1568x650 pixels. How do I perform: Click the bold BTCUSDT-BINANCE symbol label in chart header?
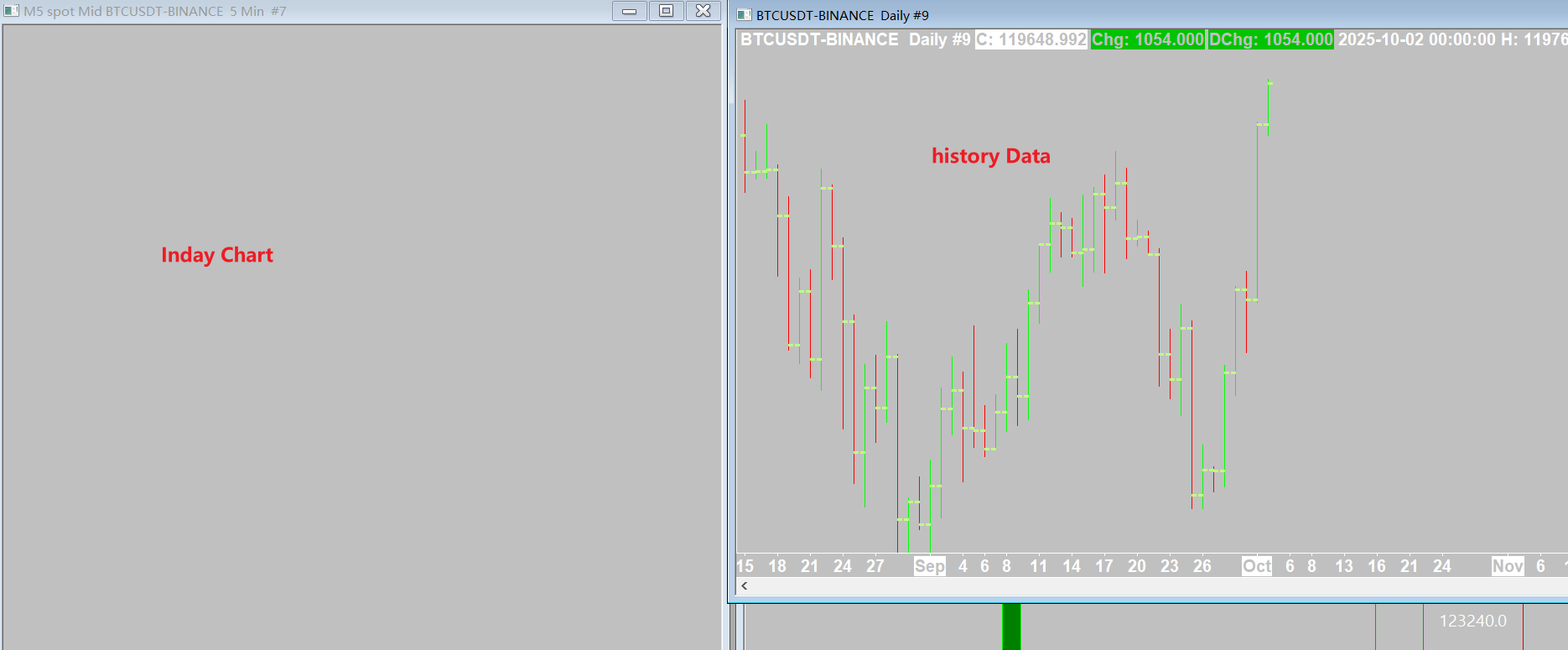819,39
